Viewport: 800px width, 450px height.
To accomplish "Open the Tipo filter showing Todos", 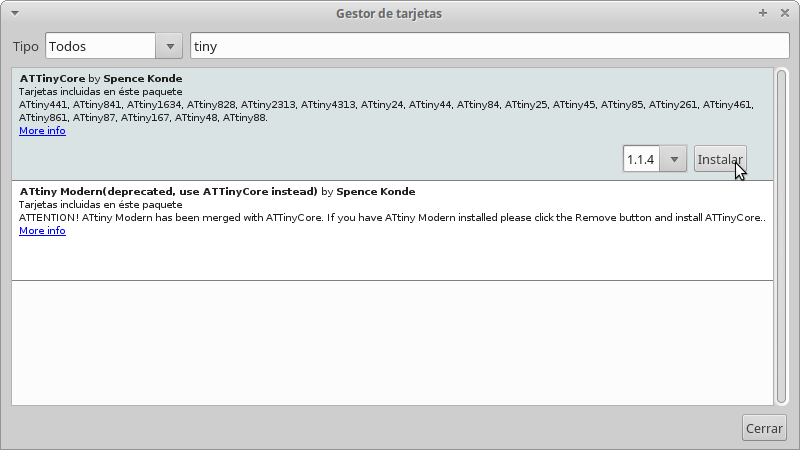I will click(100, 46).
